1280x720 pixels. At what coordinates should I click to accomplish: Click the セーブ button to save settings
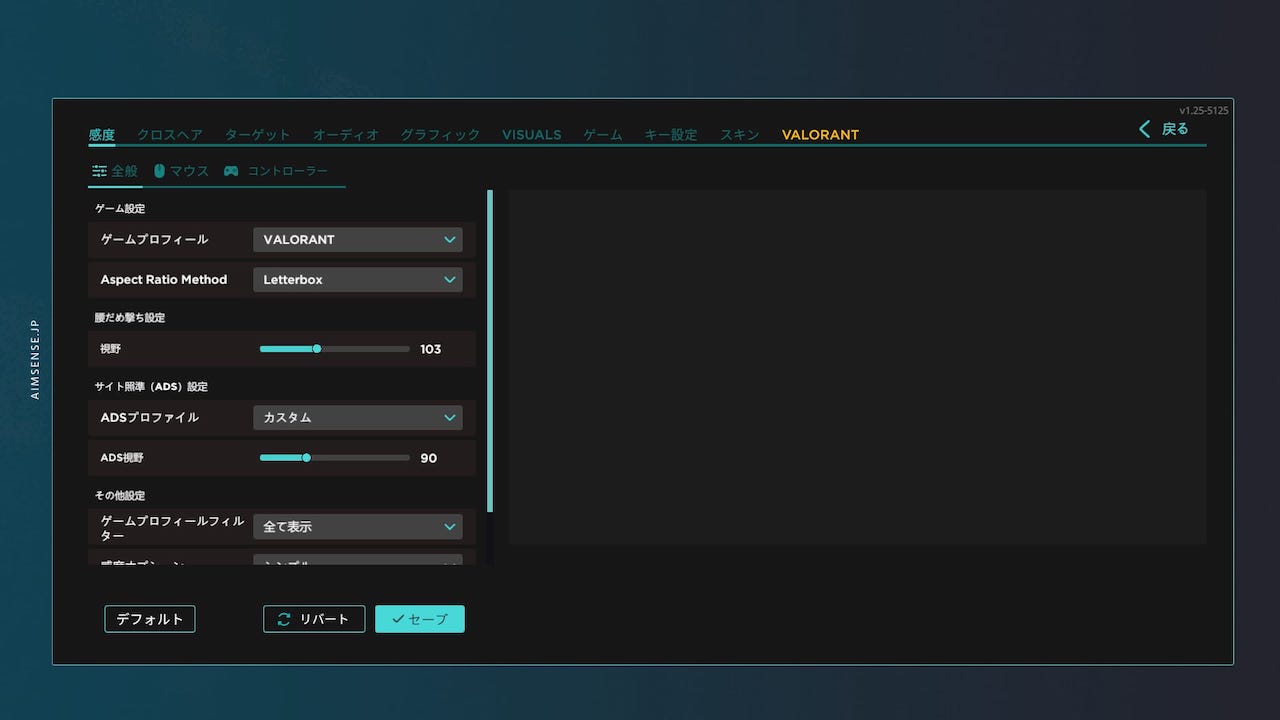(419, 619)
